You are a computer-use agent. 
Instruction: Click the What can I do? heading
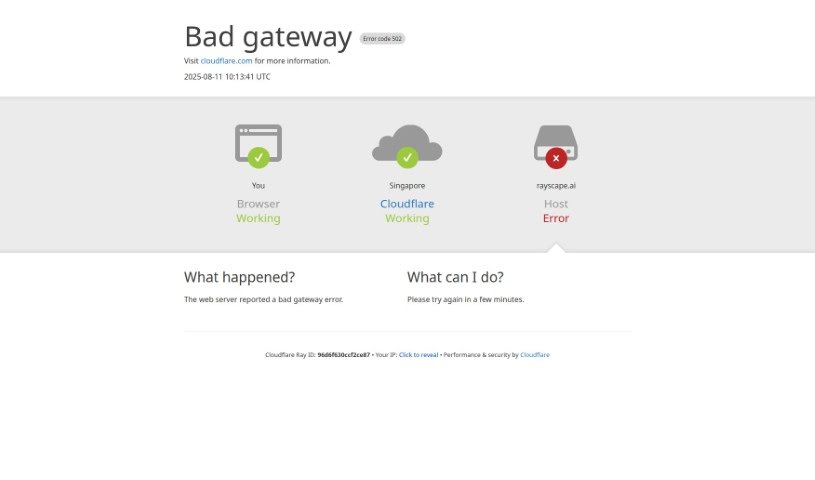point(455,277)
